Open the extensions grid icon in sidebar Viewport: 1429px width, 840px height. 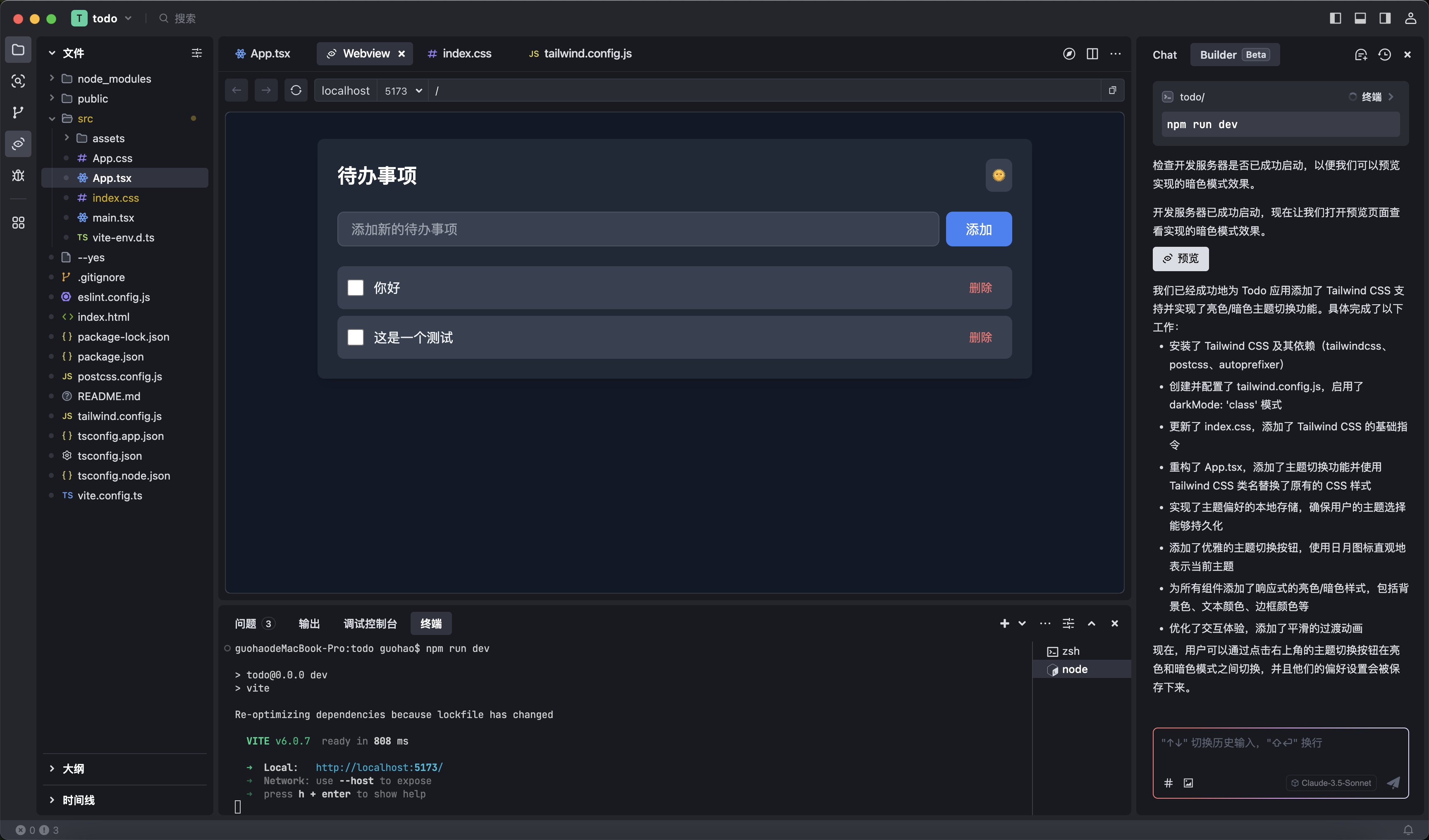coord(18,222)
